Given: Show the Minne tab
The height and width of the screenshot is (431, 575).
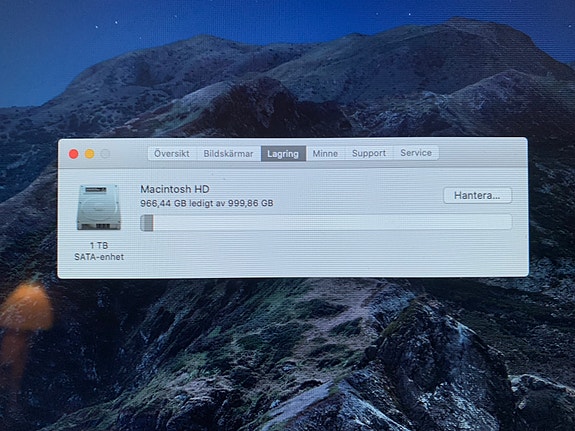Looking at the screenshot, I should click(x=325, y=153).
